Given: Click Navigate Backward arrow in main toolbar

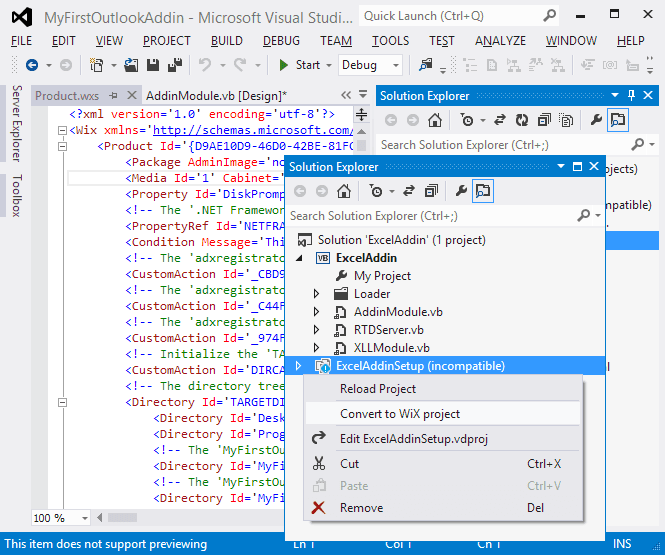Looking at the screenshot, I should click(32, 65).
